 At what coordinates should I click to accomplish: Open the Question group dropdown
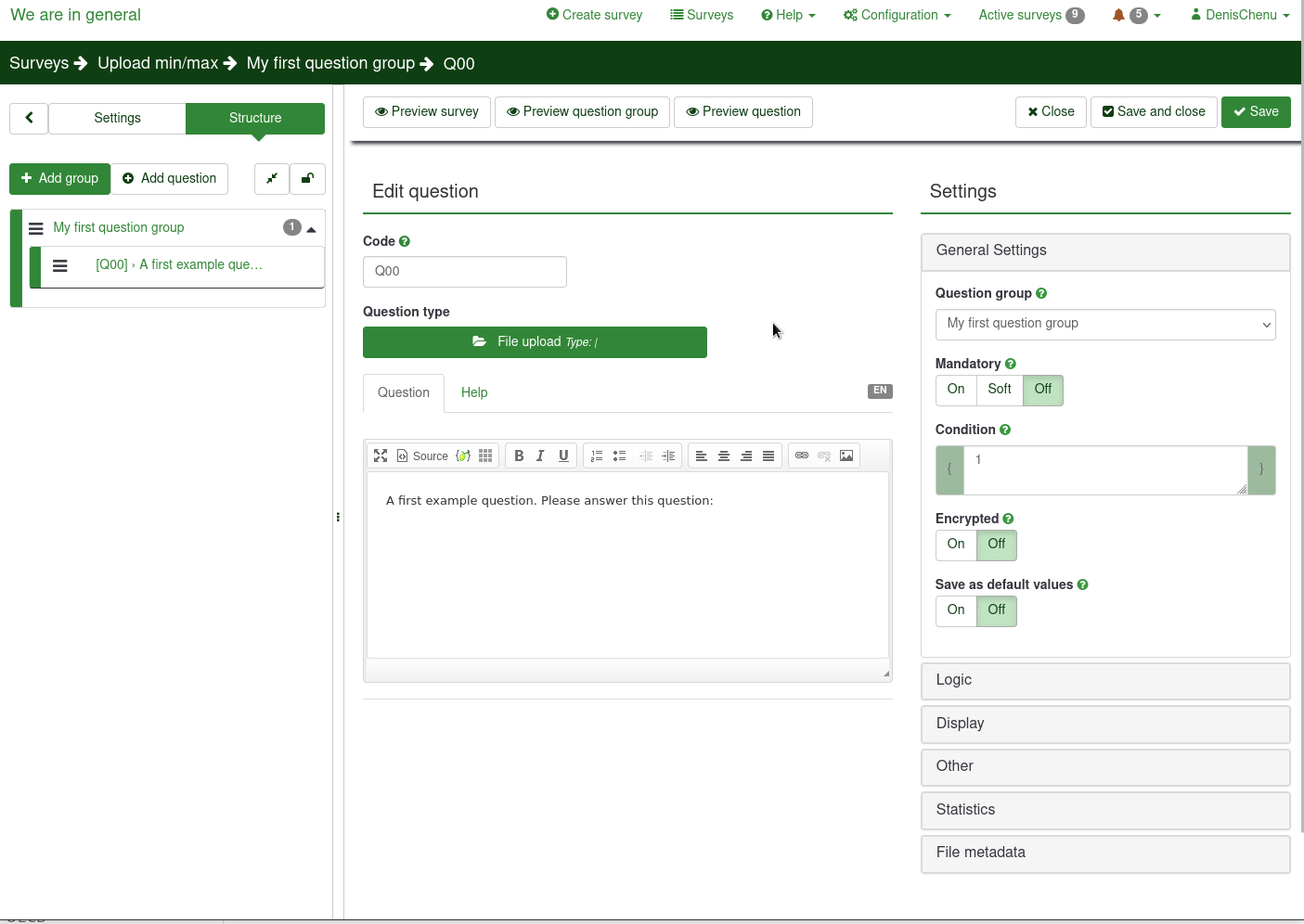(1104, 324)
